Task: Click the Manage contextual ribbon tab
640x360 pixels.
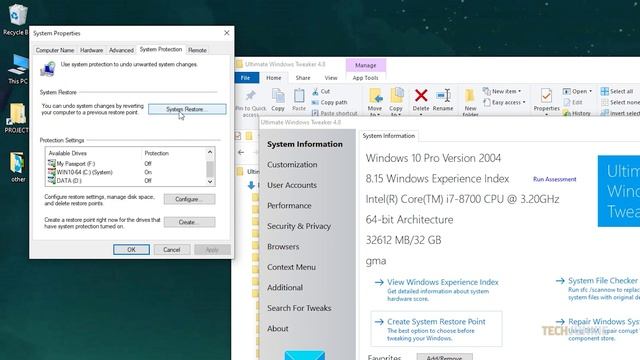Action: click(366, 65)
